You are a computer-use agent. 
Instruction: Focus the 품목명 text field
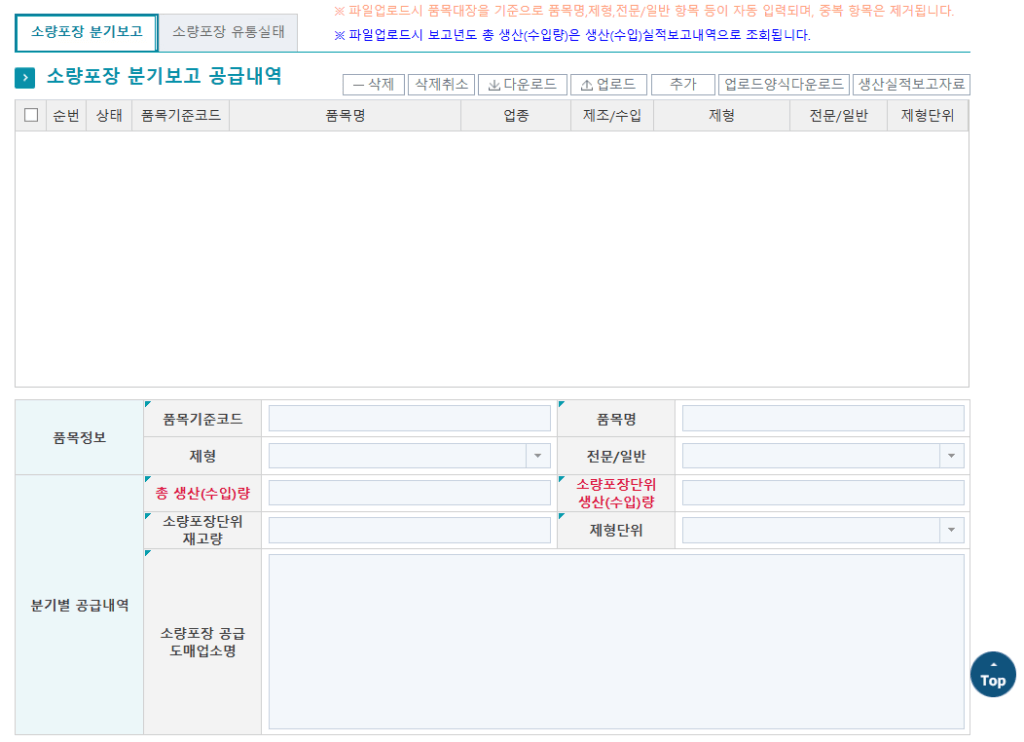(x=822, y=418)
